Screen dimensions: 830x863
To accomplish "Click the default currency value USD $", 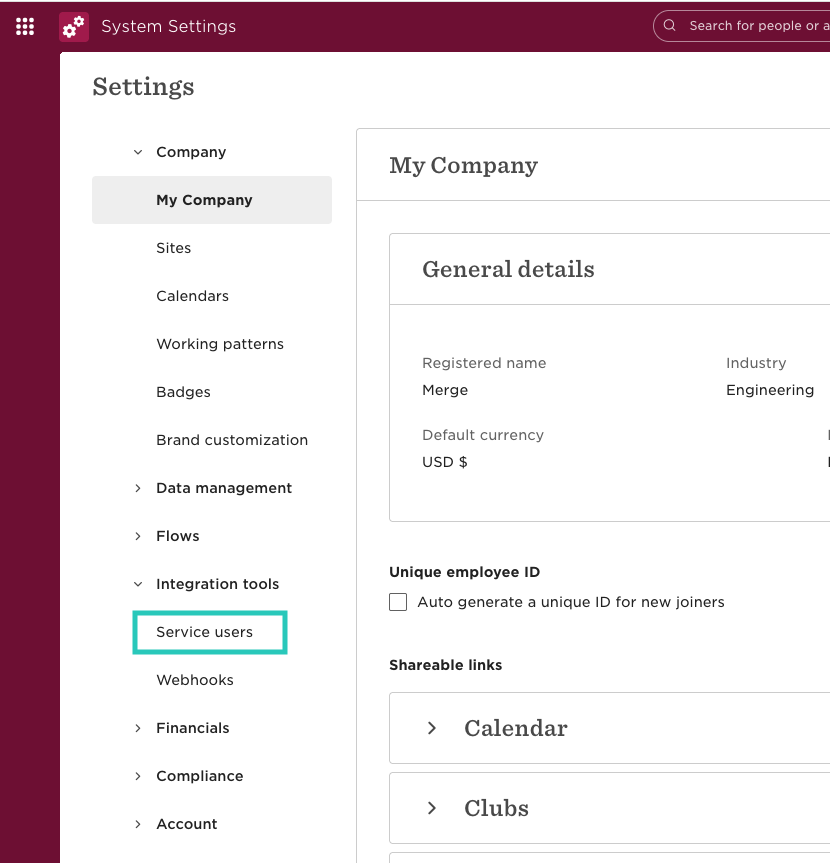I will click(x=445, y=462).
